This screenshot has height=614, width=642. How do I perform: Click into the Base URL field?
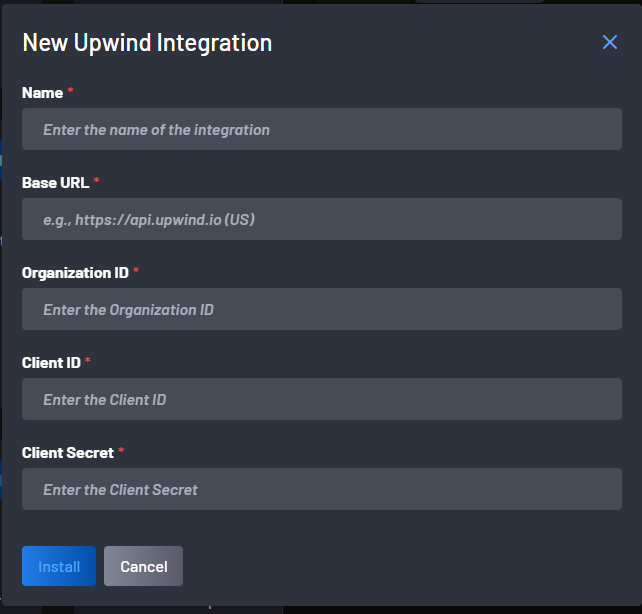coord(321,219)
